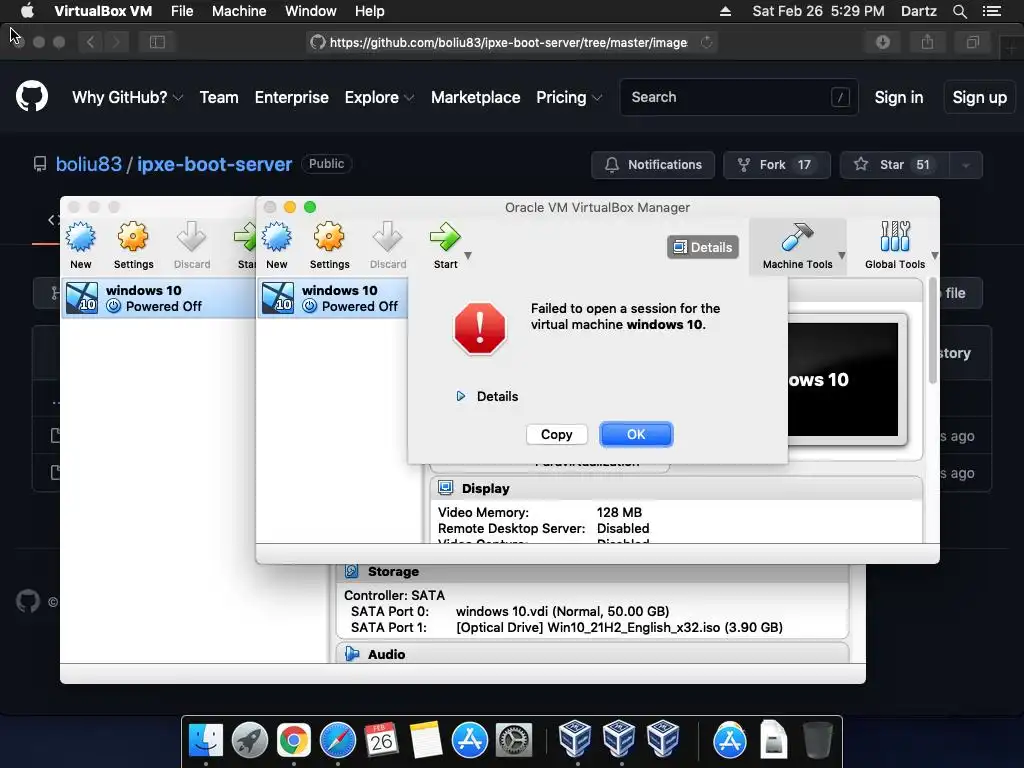Open the Help menu
This screenshot has width=1024, height=768.
pos(370,11)
